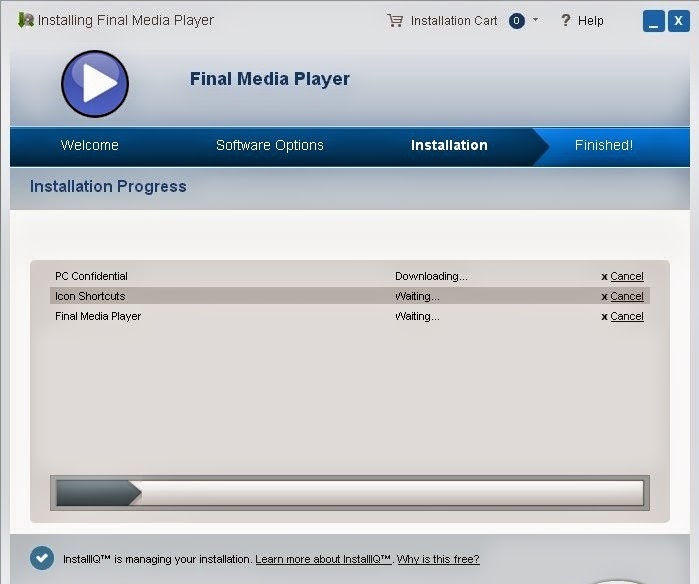Select the Final Media Player row name
The width and height of the screenshot is (699, 584).
coord(98,317)
